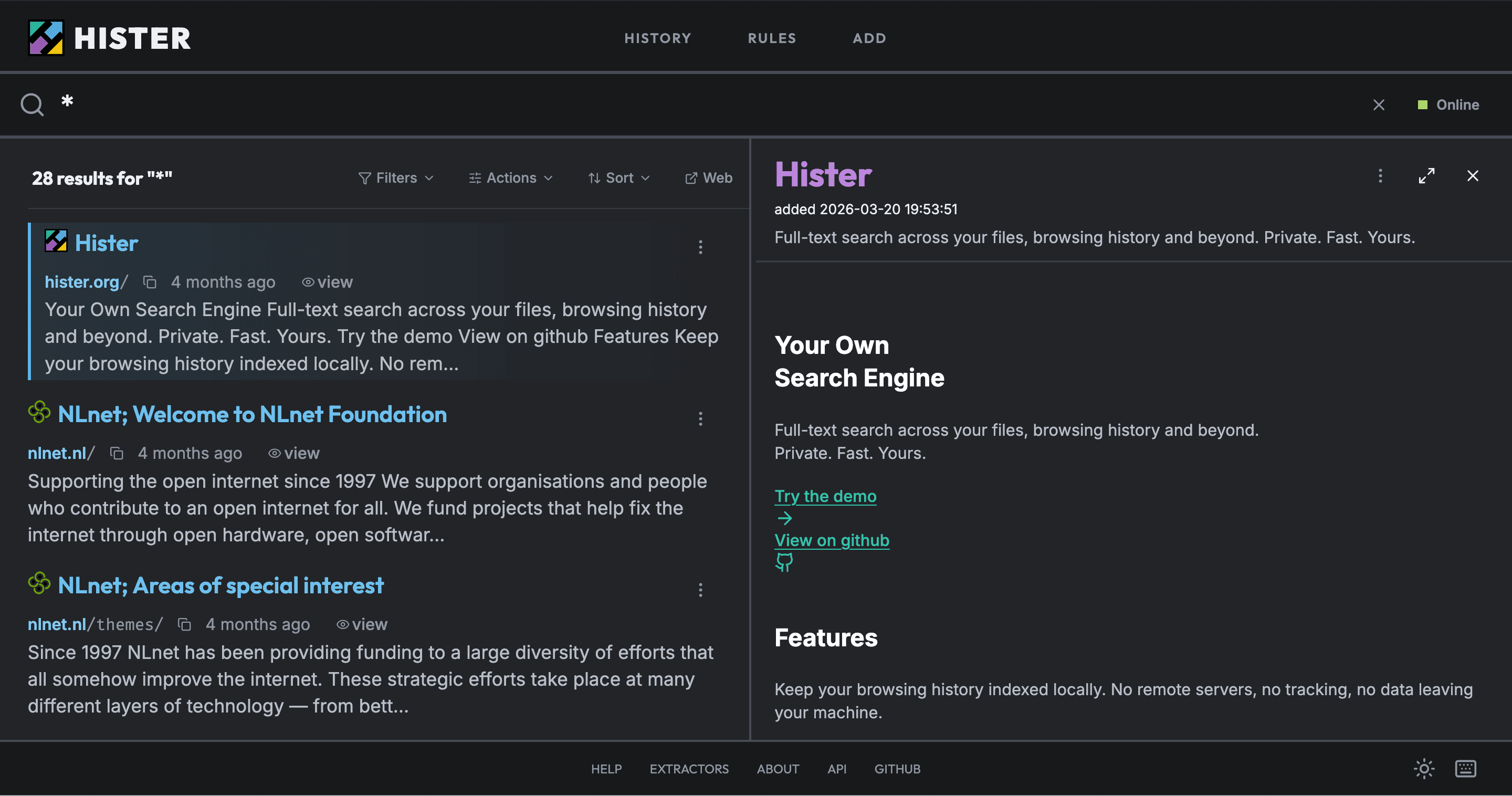Go to the Add tab
This screenshot has height=796, width=1512.
coord(869,38)
